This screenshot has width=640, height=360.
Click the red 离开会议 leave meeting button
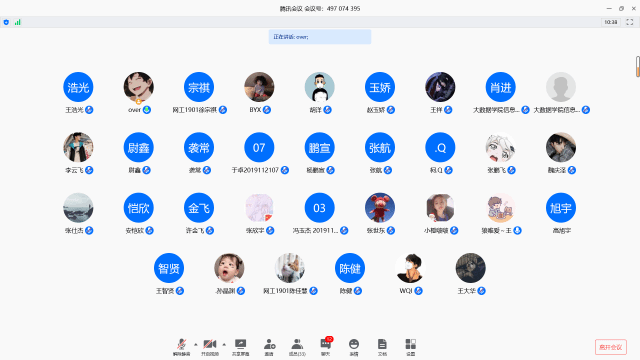click(x=611, y=347)
